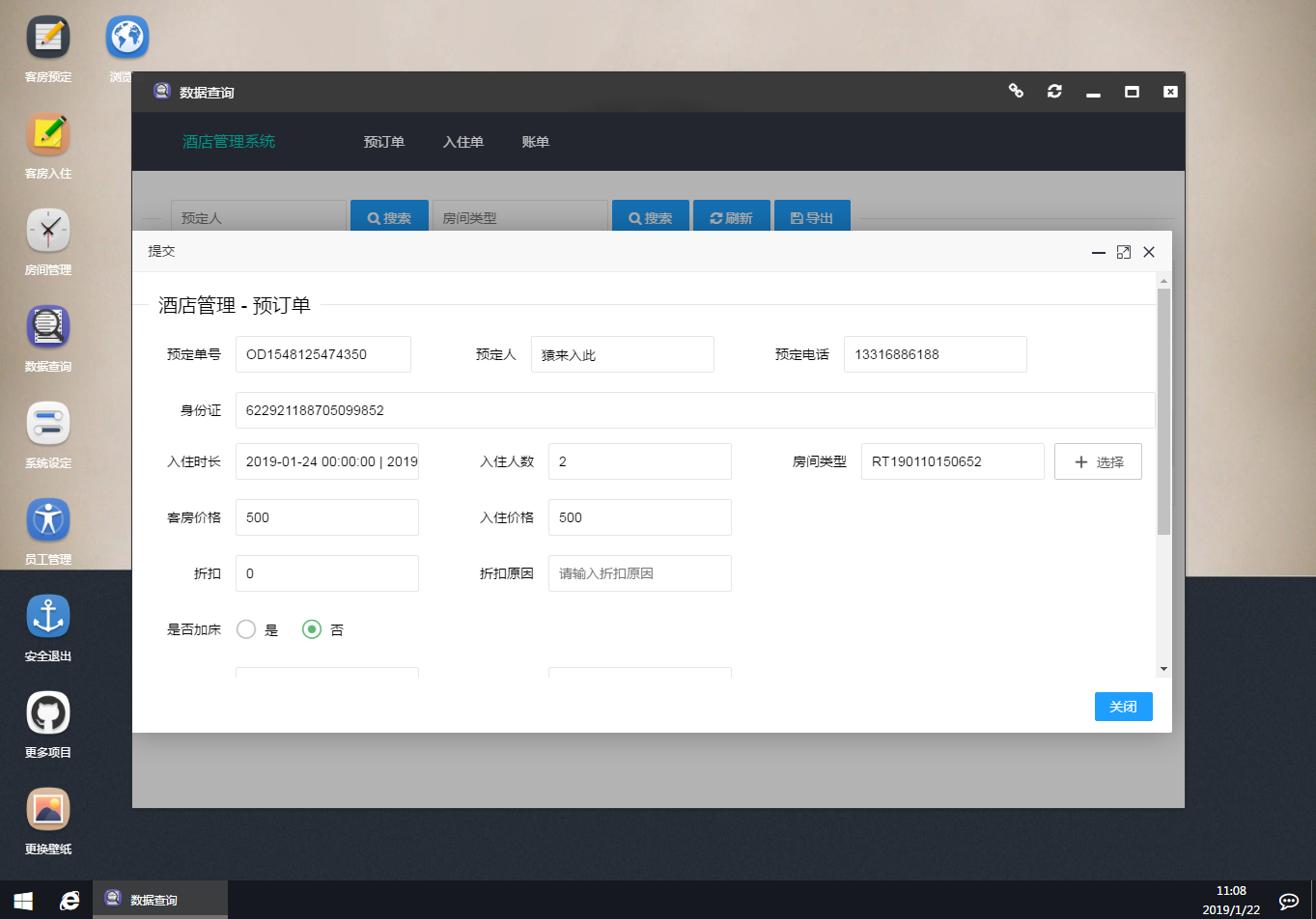Open the 更多项目 GitHub icon
This screenshot has width=1316, height=919.
[x=47, y=714]
